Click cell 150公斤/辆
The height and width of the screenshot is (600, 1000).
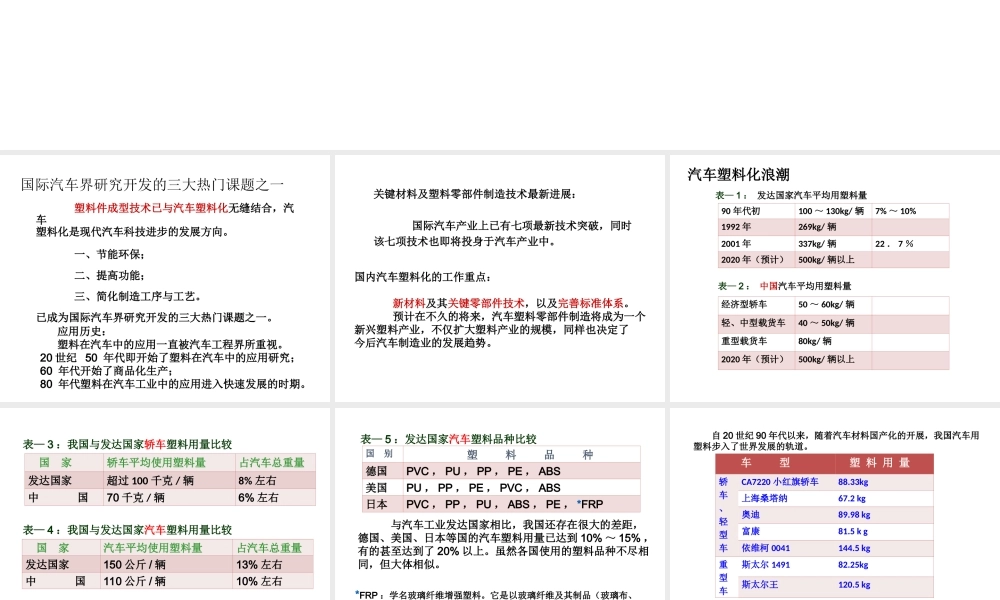(x=166, y=565)
